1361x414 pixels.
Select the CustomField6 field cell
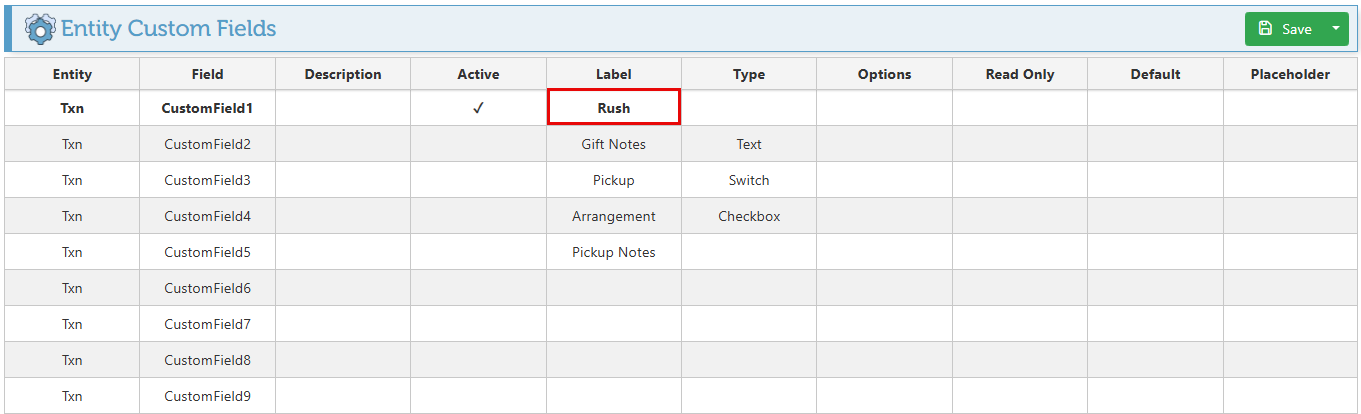tap(207, 288)
